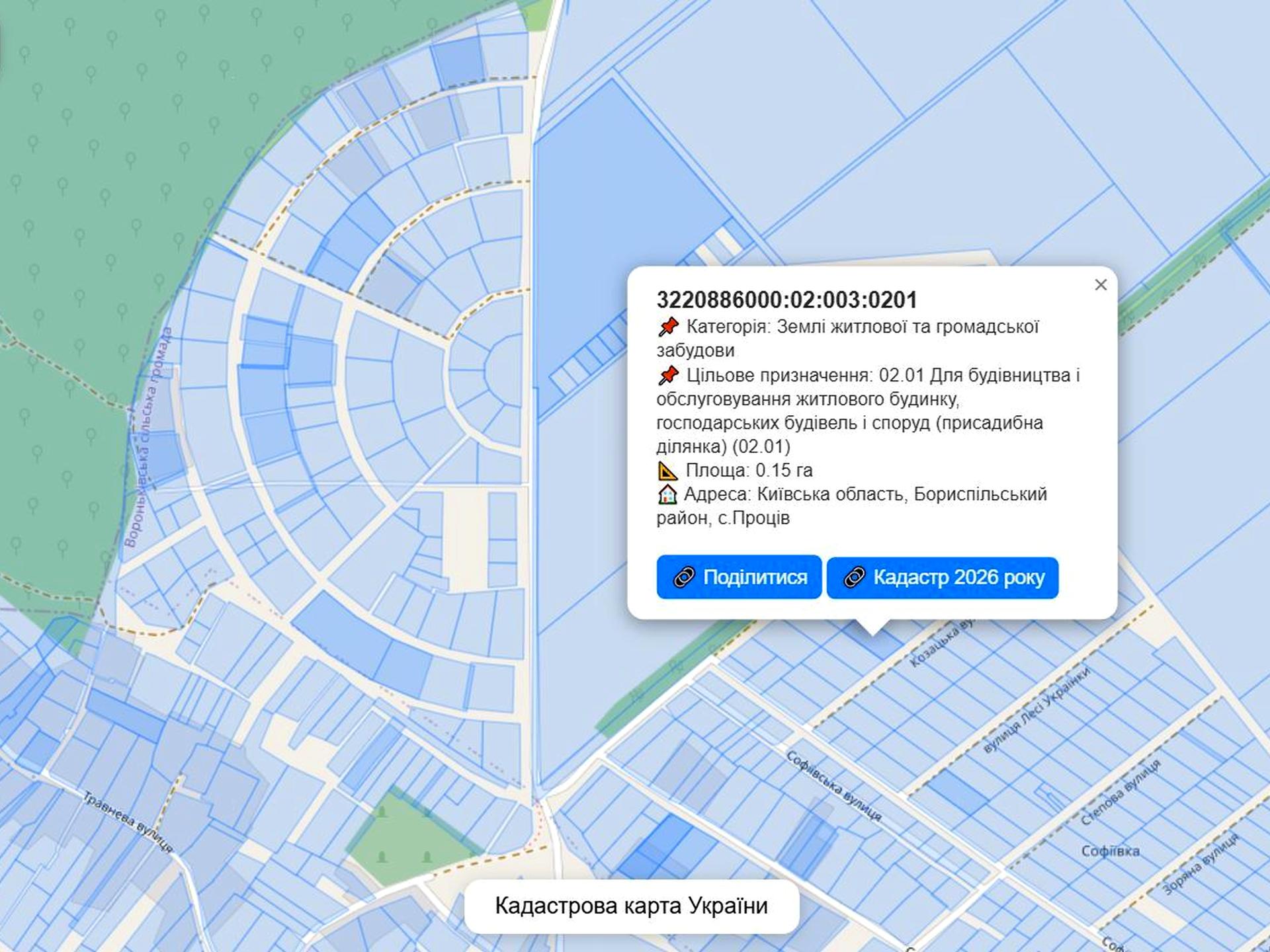Click the ruler triangle icon beside Площа
Viewport: 1270px width, 952px height.
tap(667, 471)
